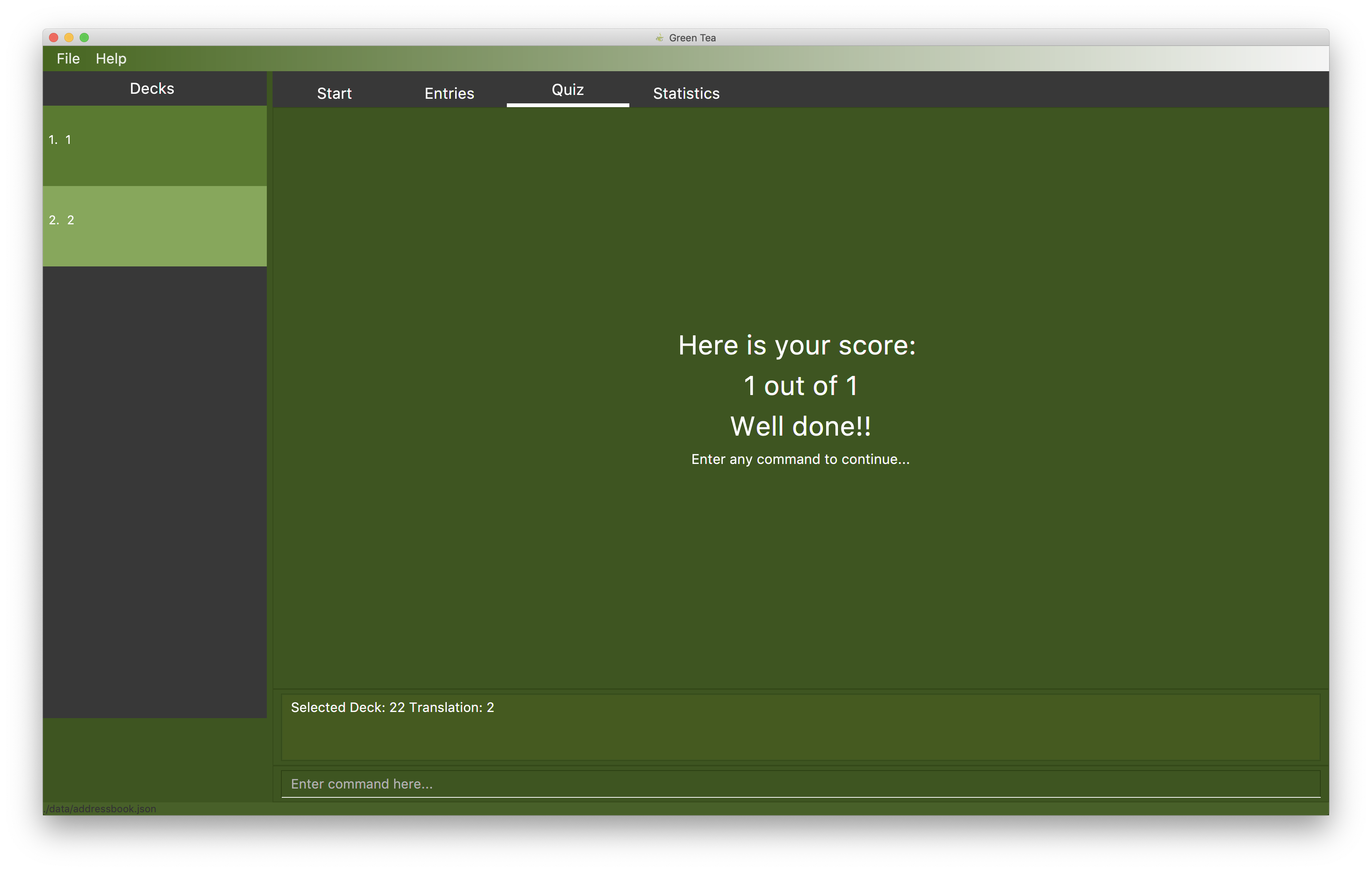Click the addressbook.json path in status bar

pos(100,808)
